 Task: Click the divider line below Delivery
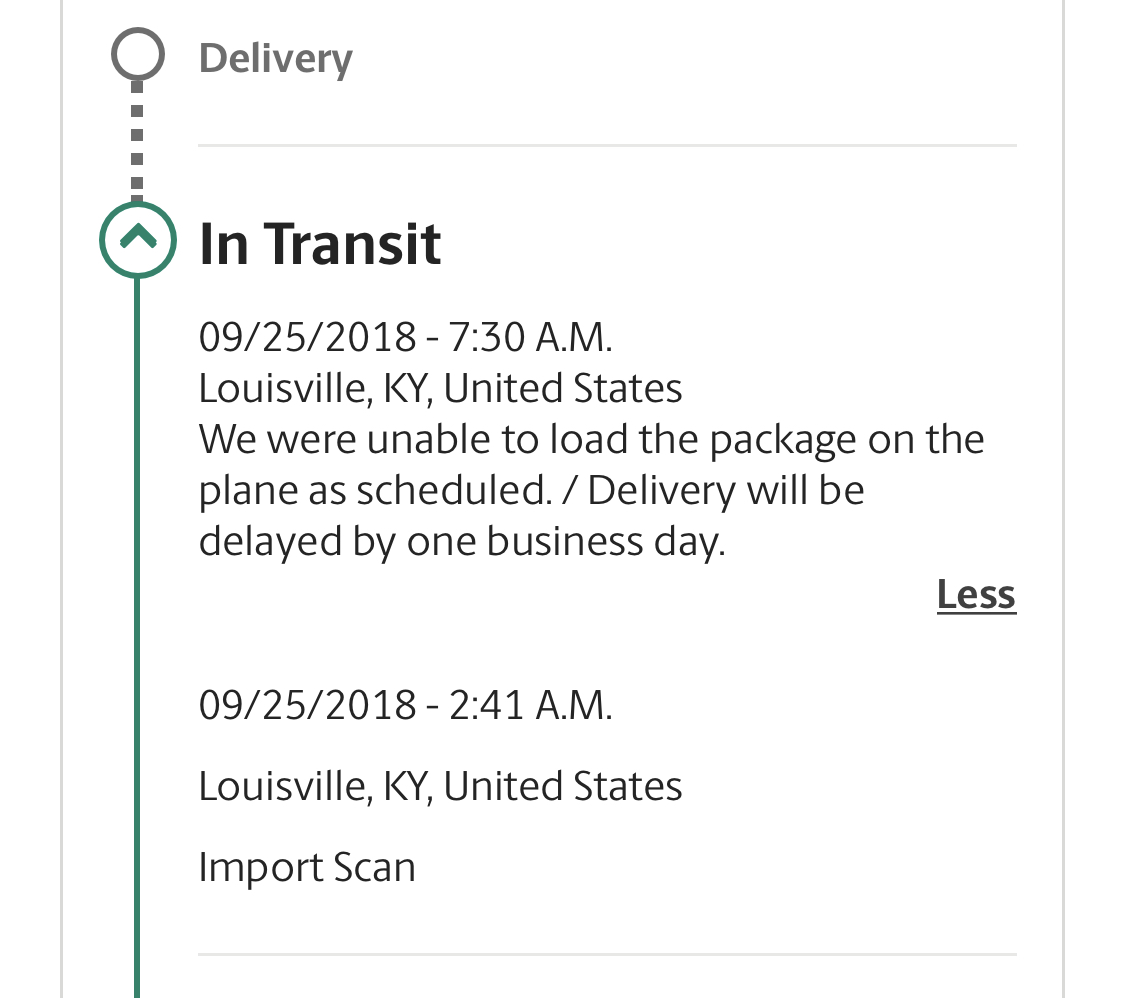click(x=607, y=146)
